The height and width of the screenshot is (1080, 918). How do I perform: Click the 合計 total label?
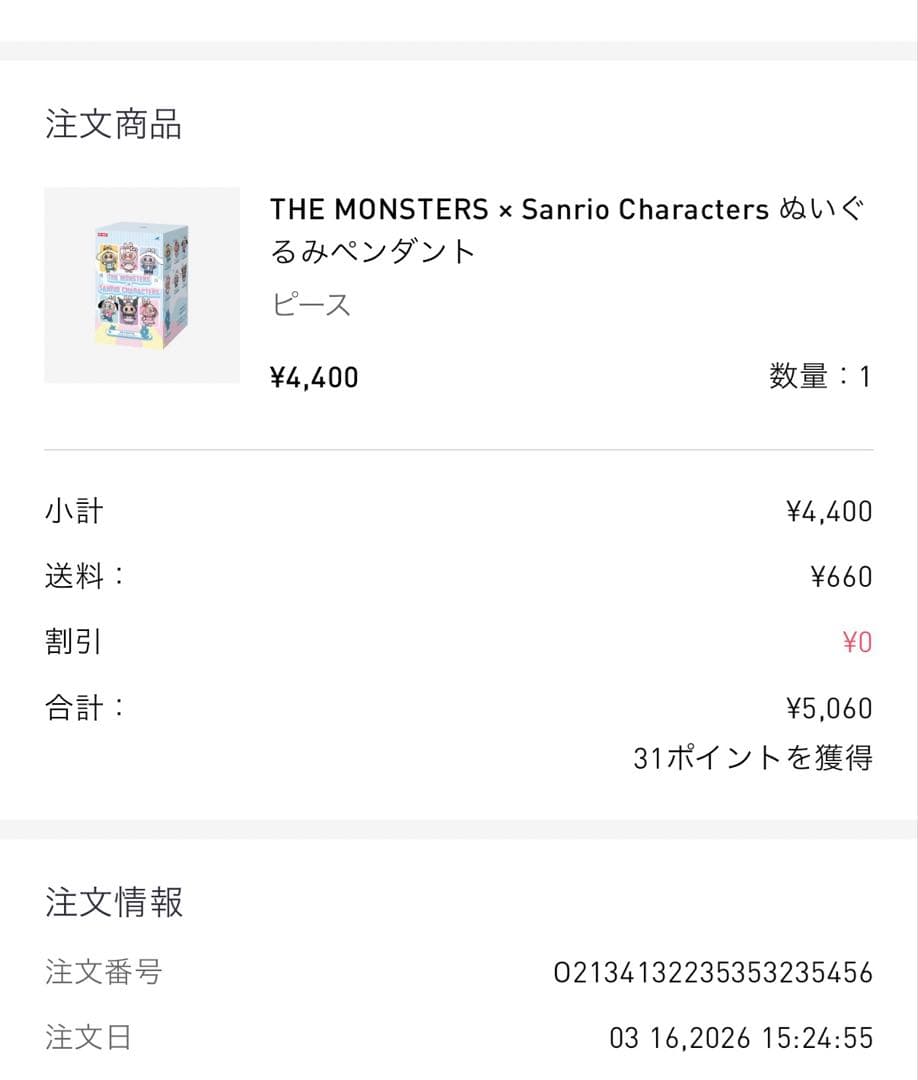[x=84, y=708]
